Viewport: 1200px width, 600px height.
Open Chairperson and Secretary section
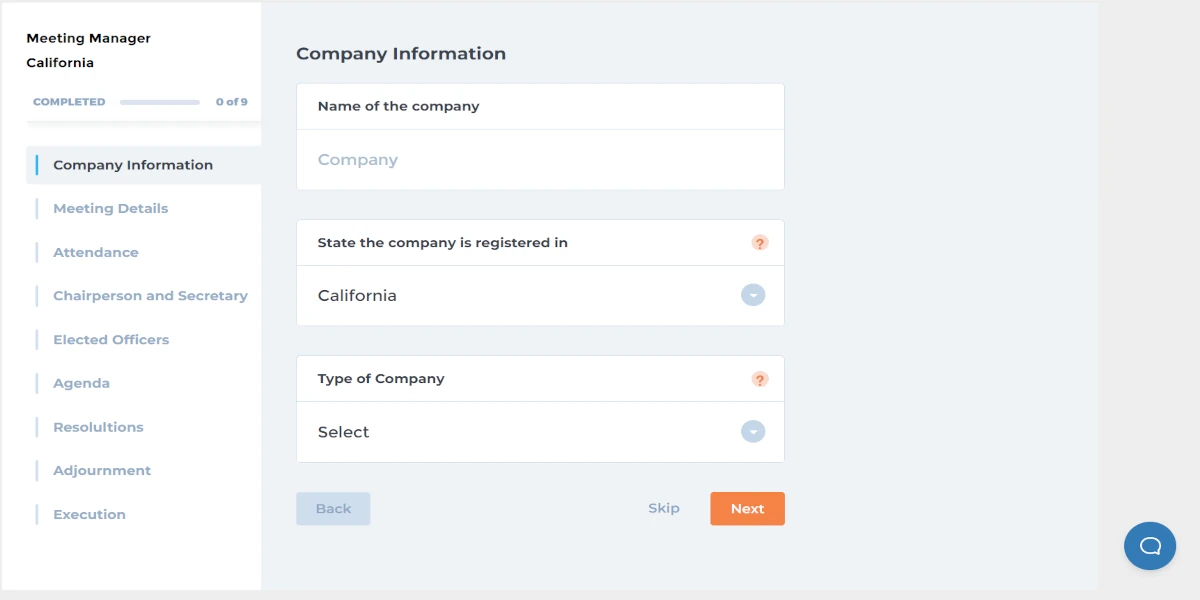[x=150, y=296]
